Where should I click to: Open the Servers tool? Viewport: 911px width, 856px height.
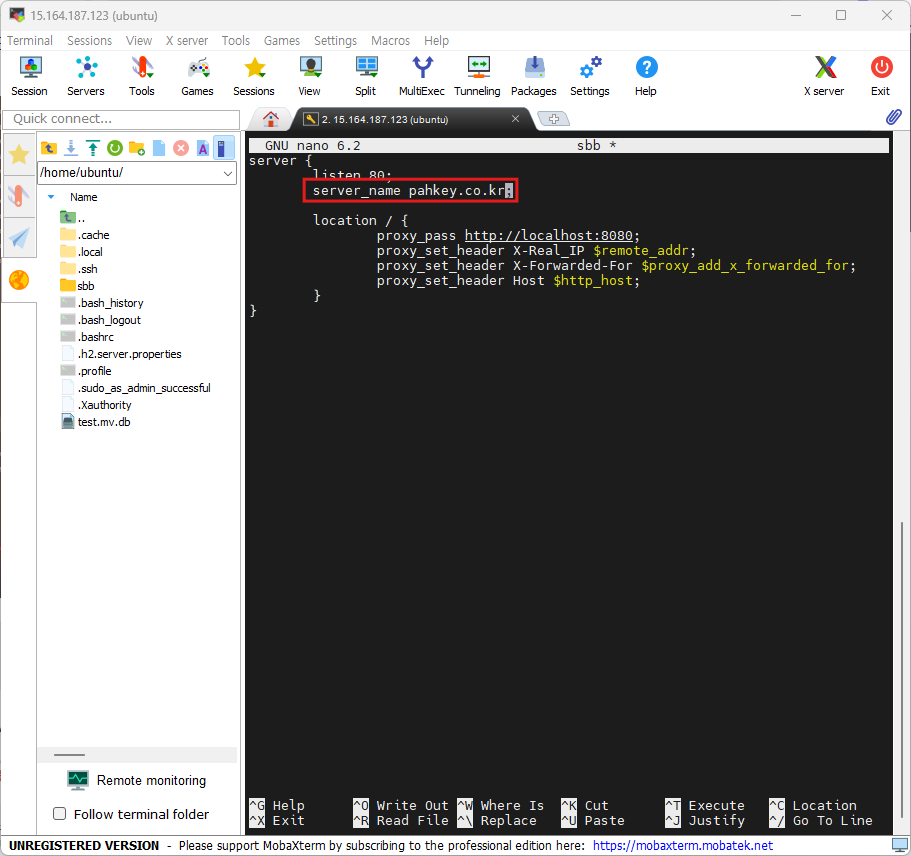[86, 76]
